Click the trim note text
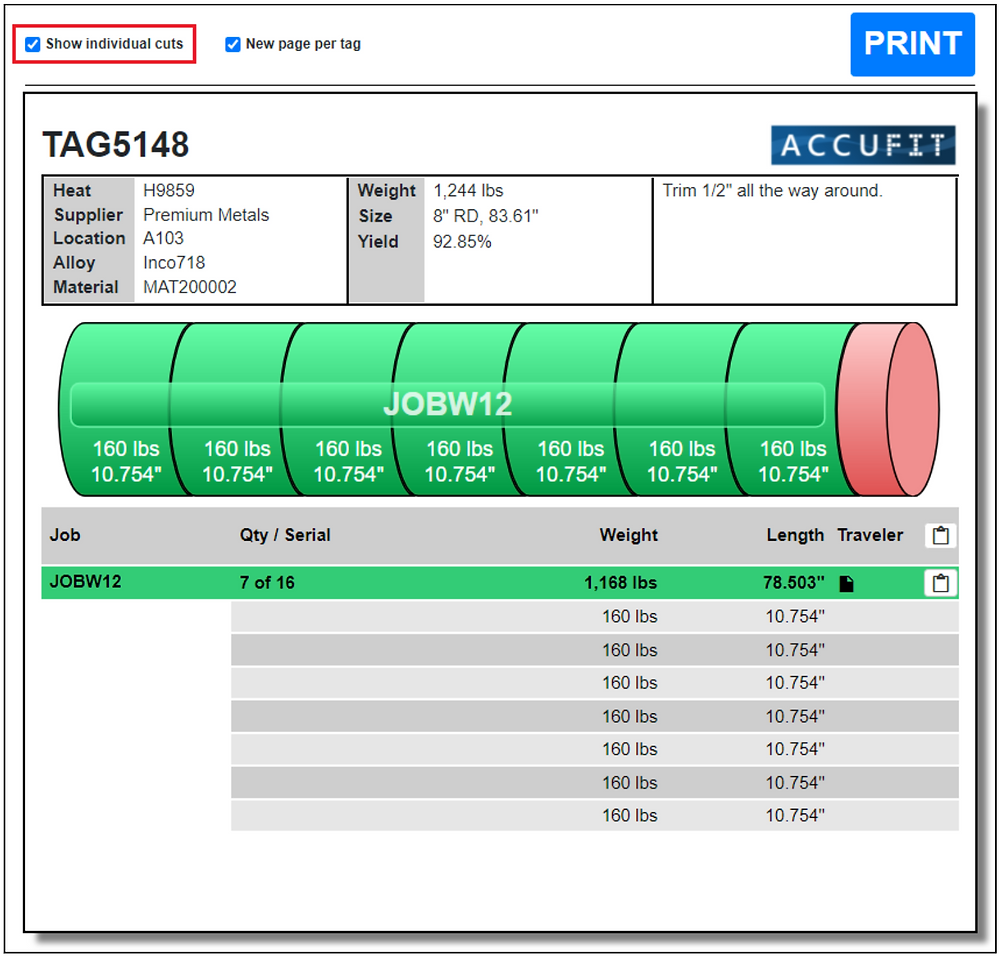This screenshot has width=1000, height=957. (x=772, y=191)
